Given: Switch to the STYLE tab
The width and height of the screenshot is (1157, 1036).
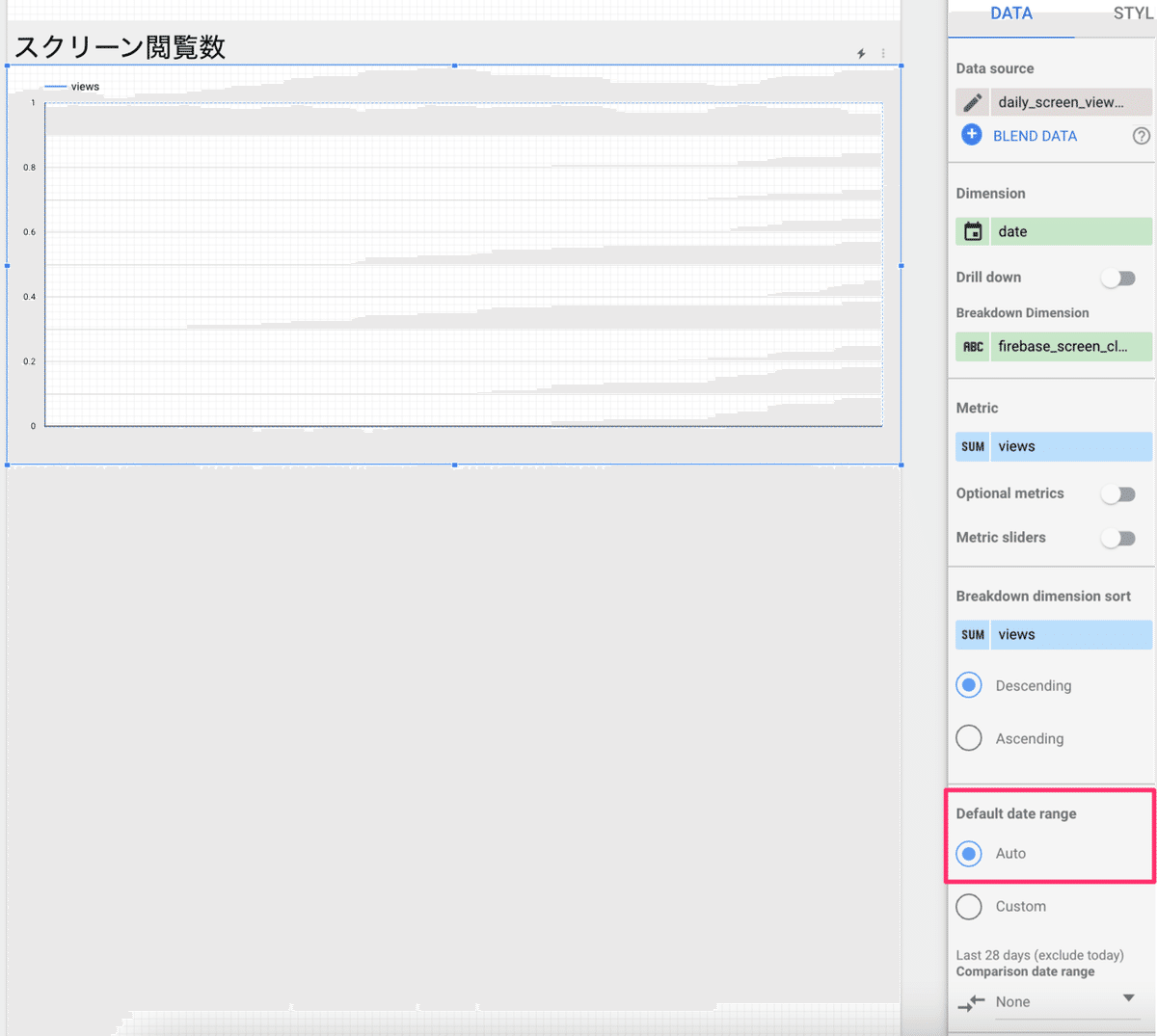Looking at the screenshot, I should (x=1134, y=13).
